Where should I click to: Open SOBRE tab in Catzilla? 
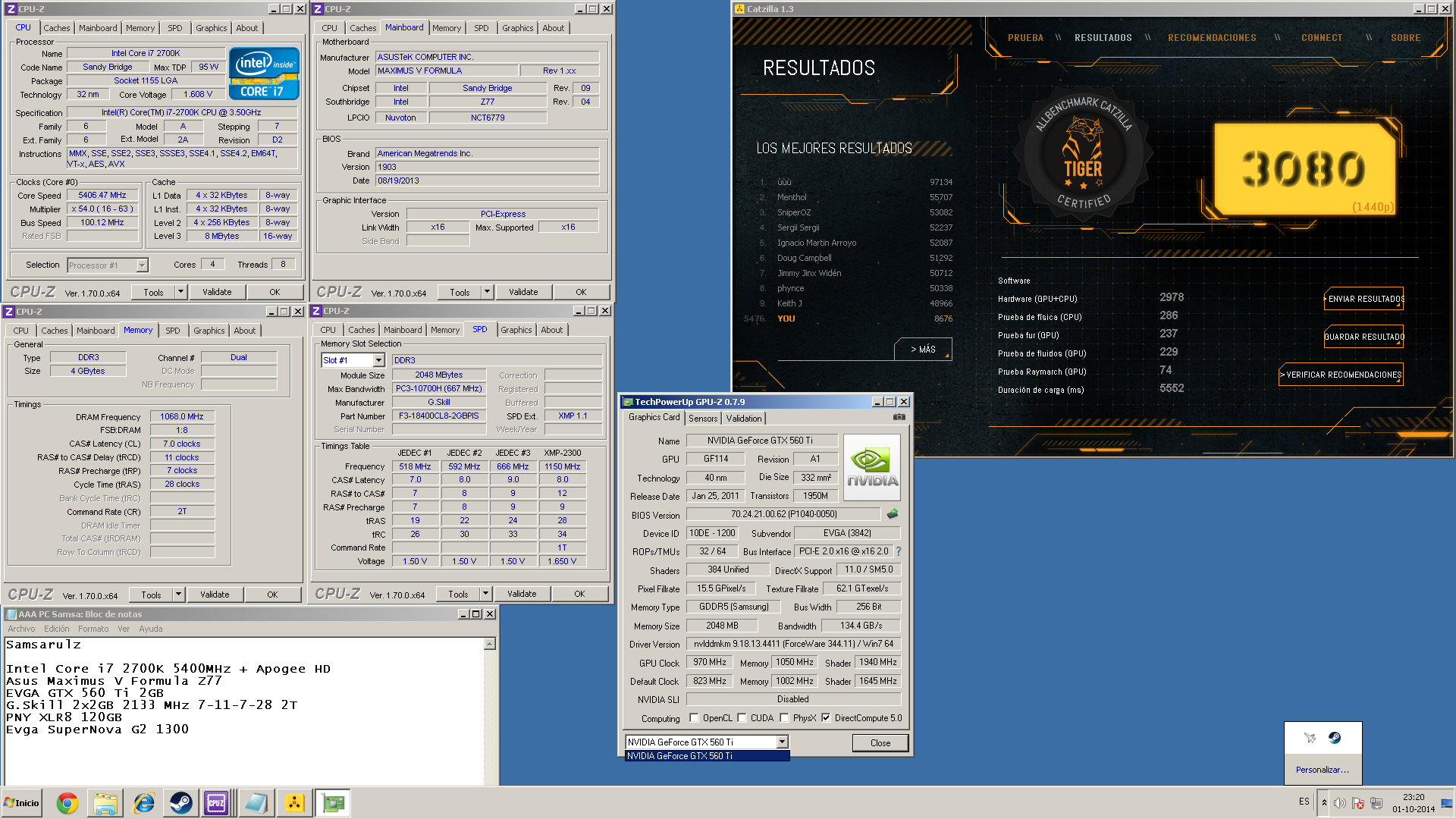click(1405, 38)
